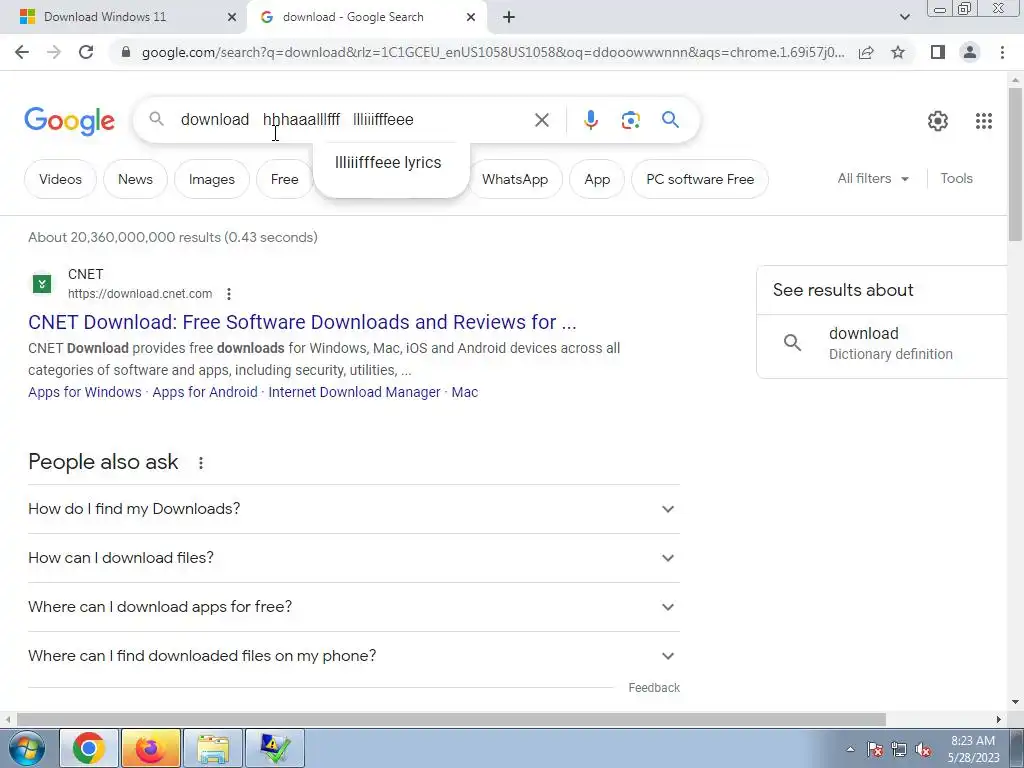
Task: Go back to the previous page
Action: click(22, 52)
